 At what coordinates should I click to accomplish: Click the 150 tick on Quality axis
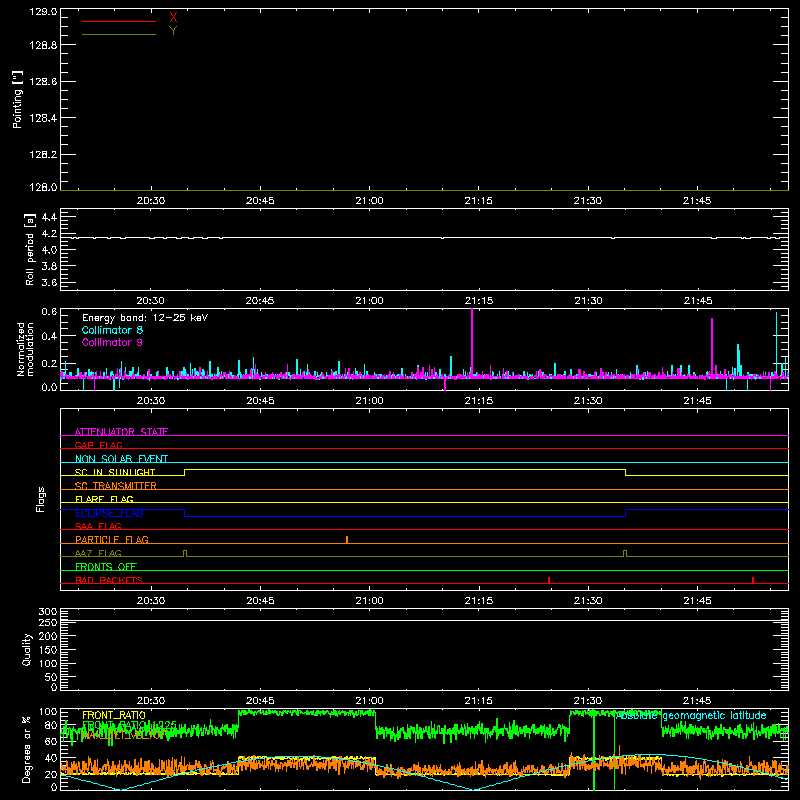[x=48, y=650]
